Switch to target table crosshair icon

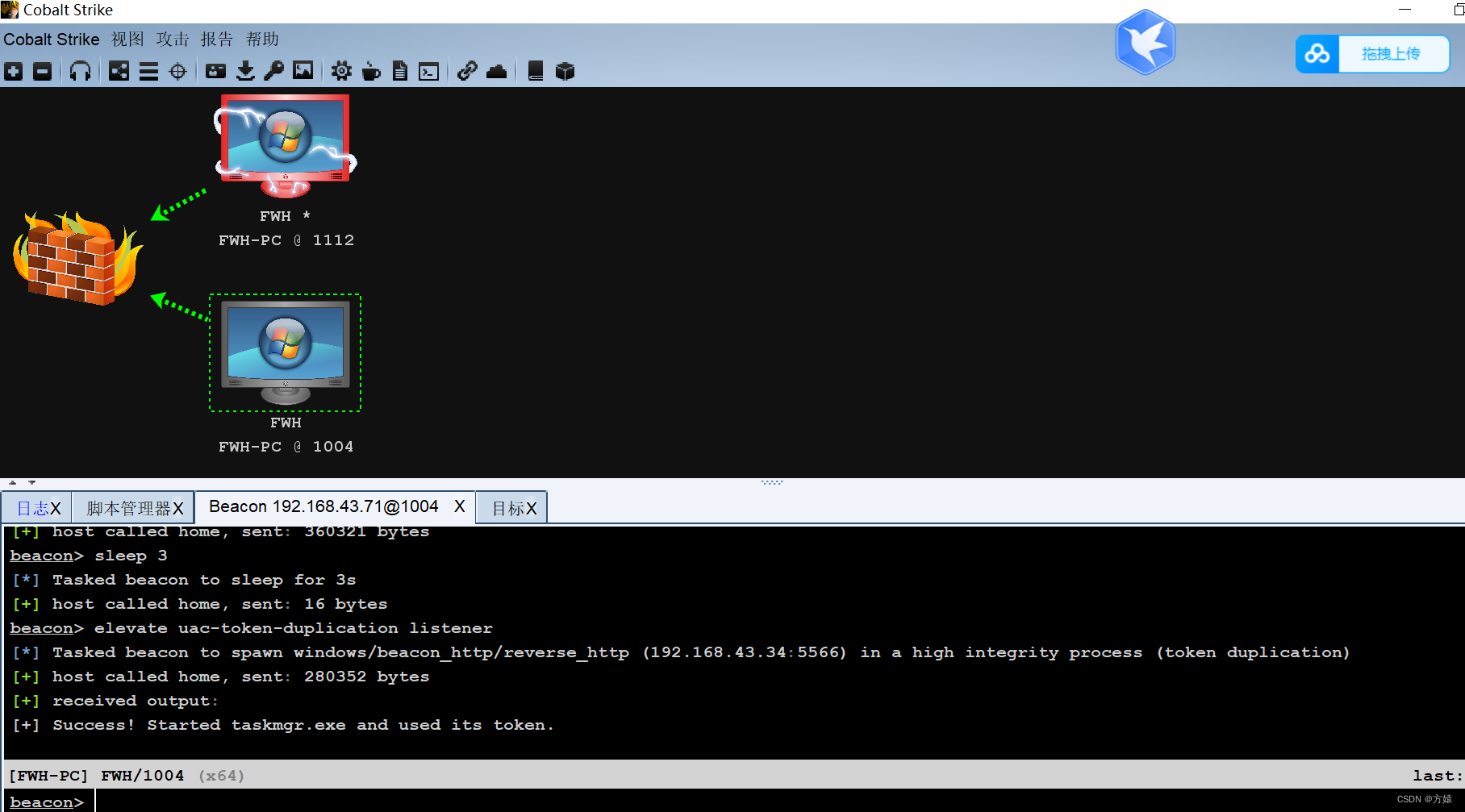[x=178, y=72]
